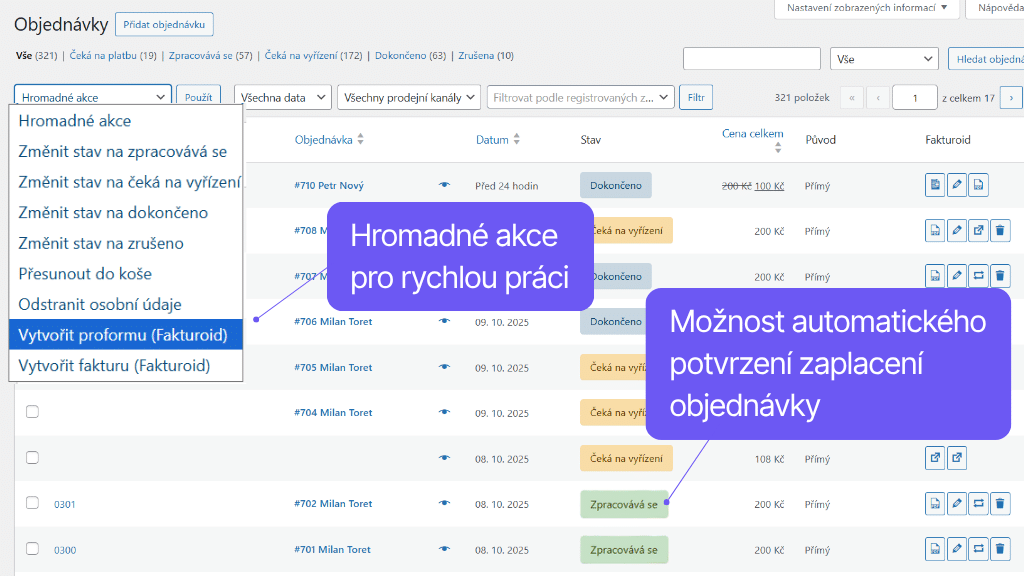Select Přesunout do koše bulk action
The height and width of the screenshot is (576, 1024).
(x=85, y=273)
